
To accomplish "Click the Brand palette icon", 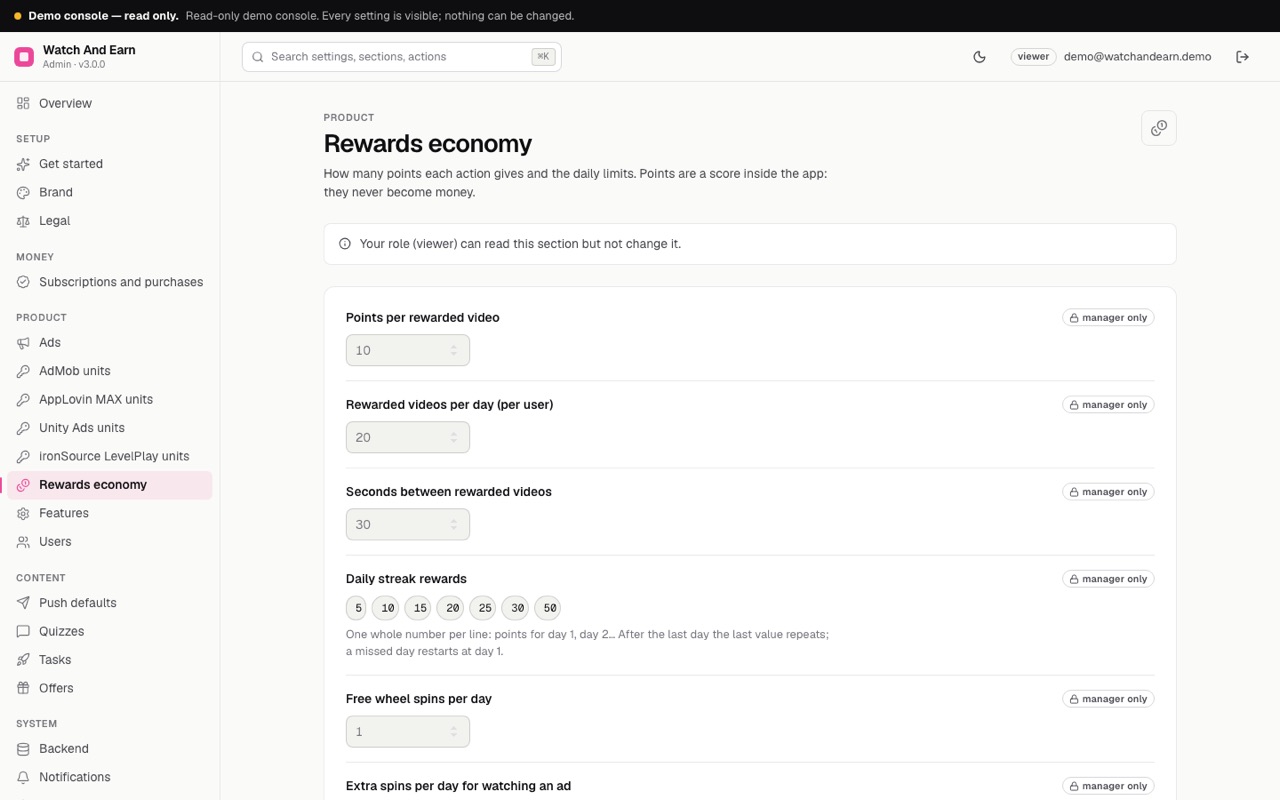I will [23, 192].
